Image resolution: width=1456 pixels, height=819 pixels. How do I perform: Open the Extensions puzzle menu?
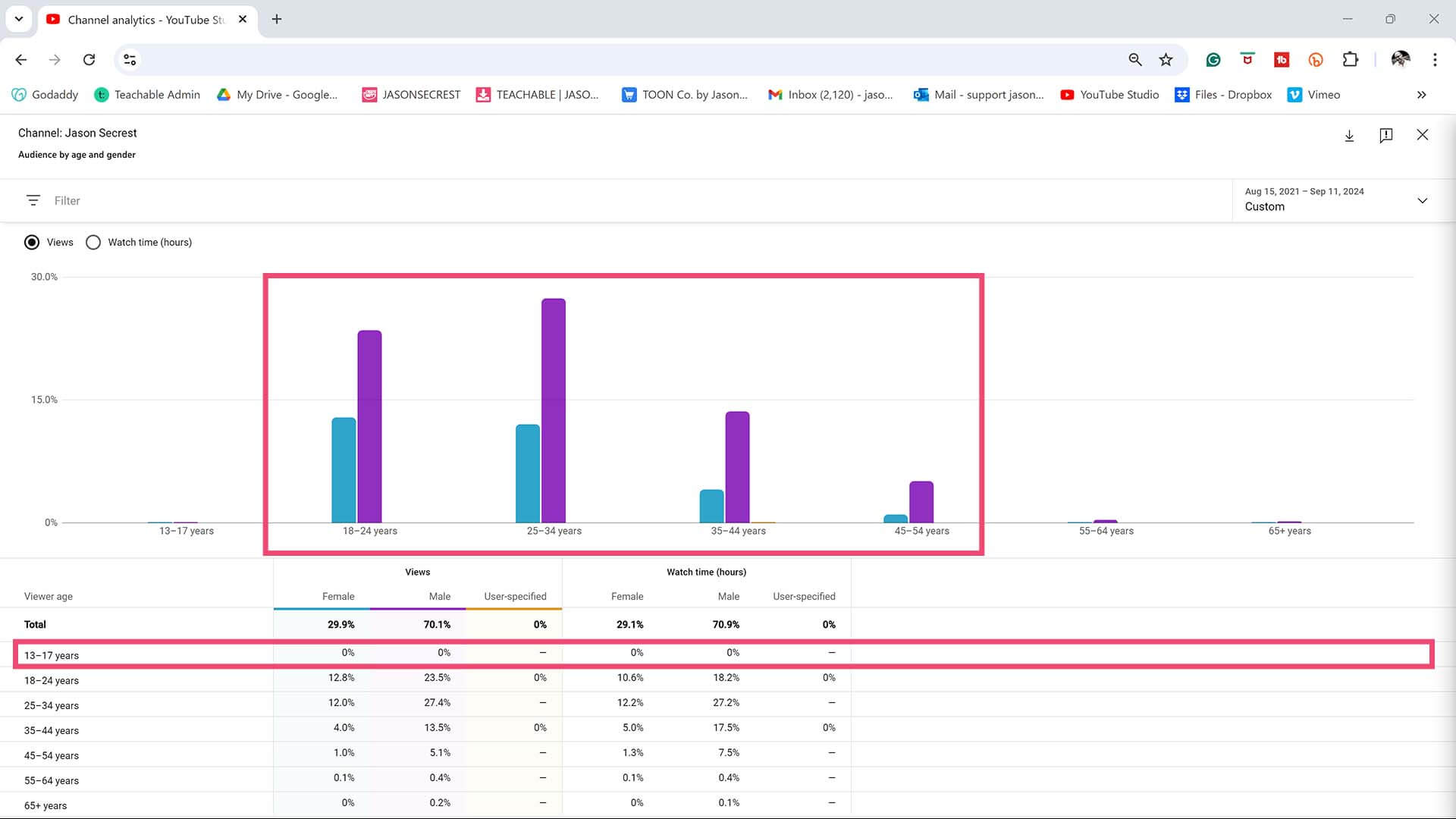1350,60
